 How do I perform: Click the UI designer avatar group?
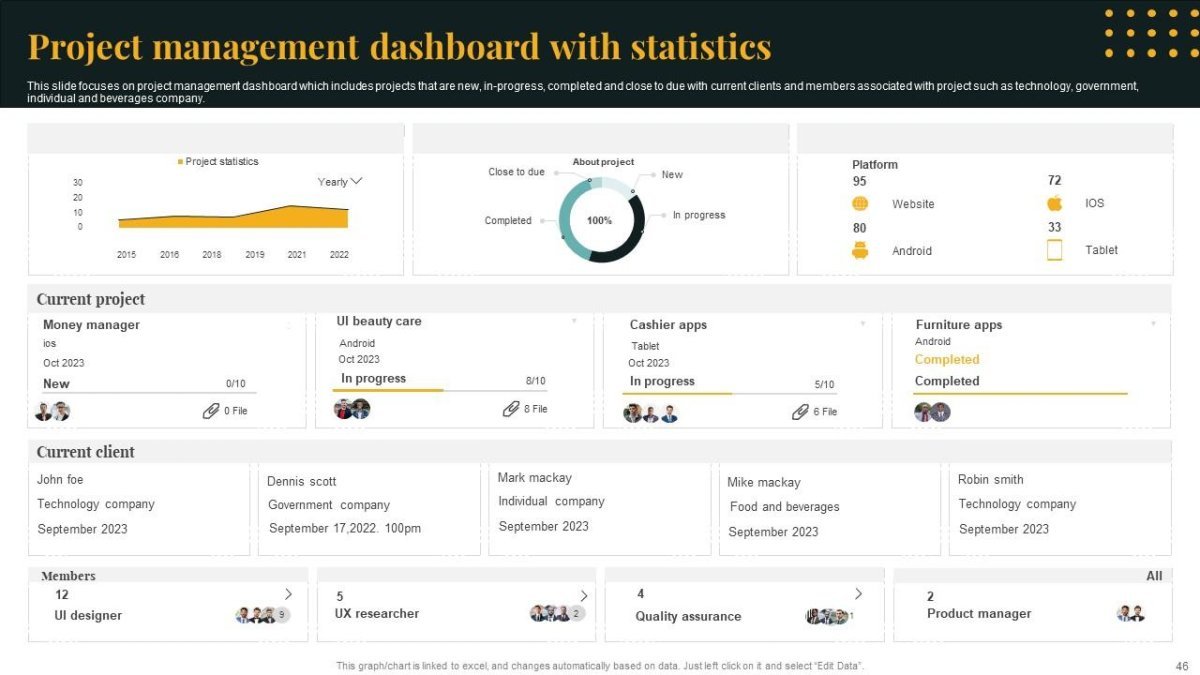coord(263,615)
